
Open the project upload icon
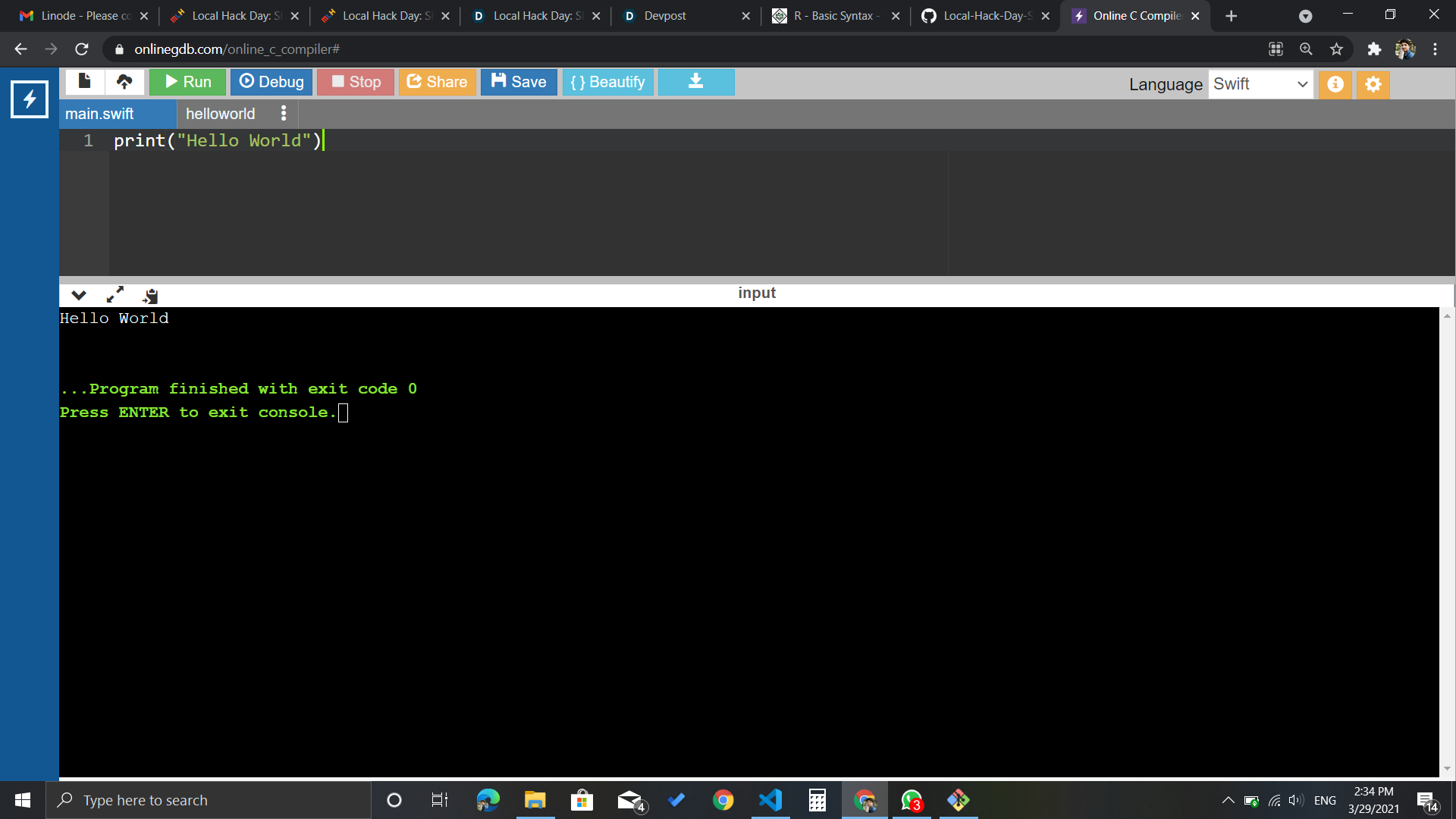point(124,81)
